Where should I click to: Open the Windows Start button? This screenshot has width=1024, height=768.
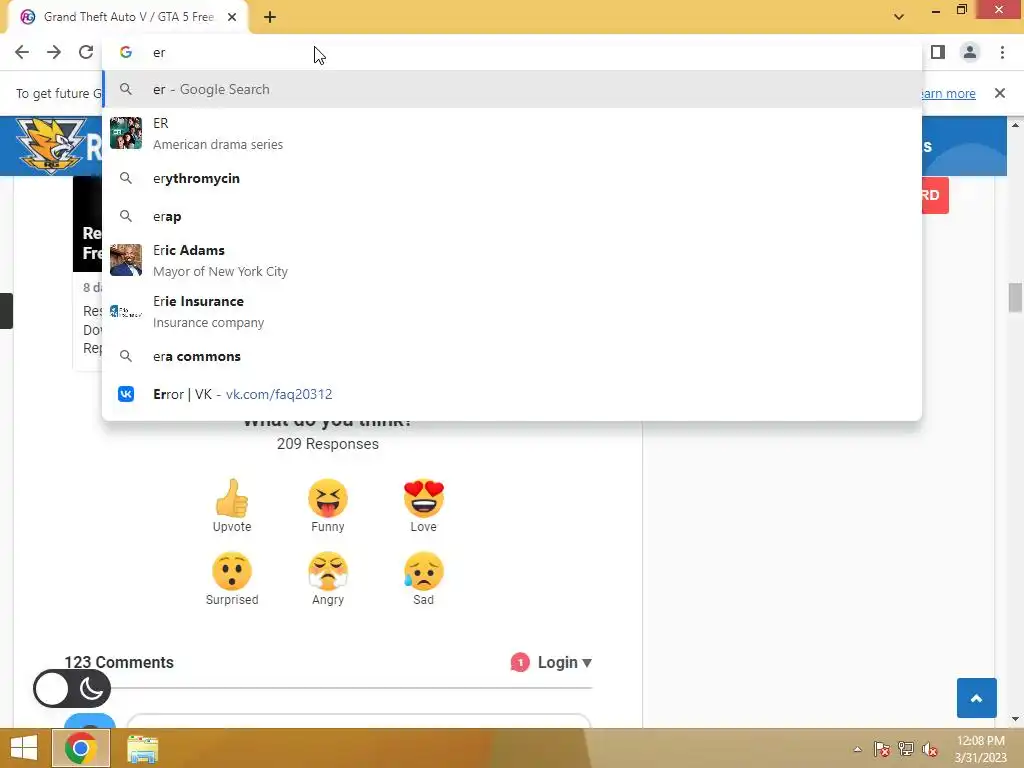[24, 748]
